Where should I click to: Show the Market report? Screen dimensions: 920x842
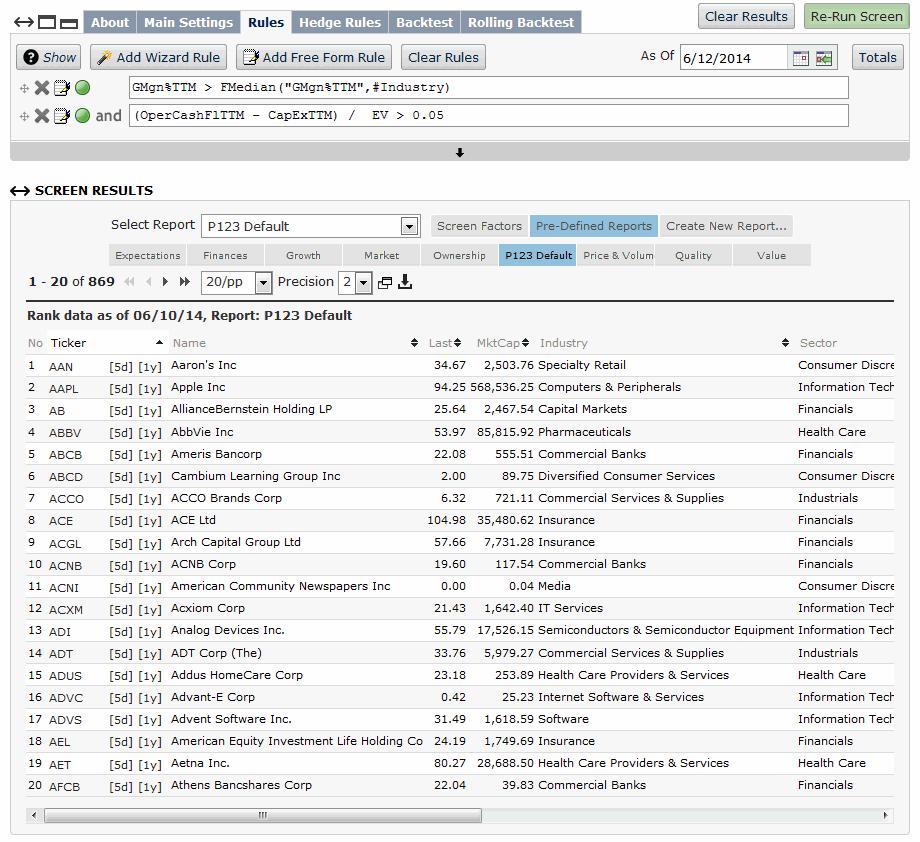pos(381,255)
